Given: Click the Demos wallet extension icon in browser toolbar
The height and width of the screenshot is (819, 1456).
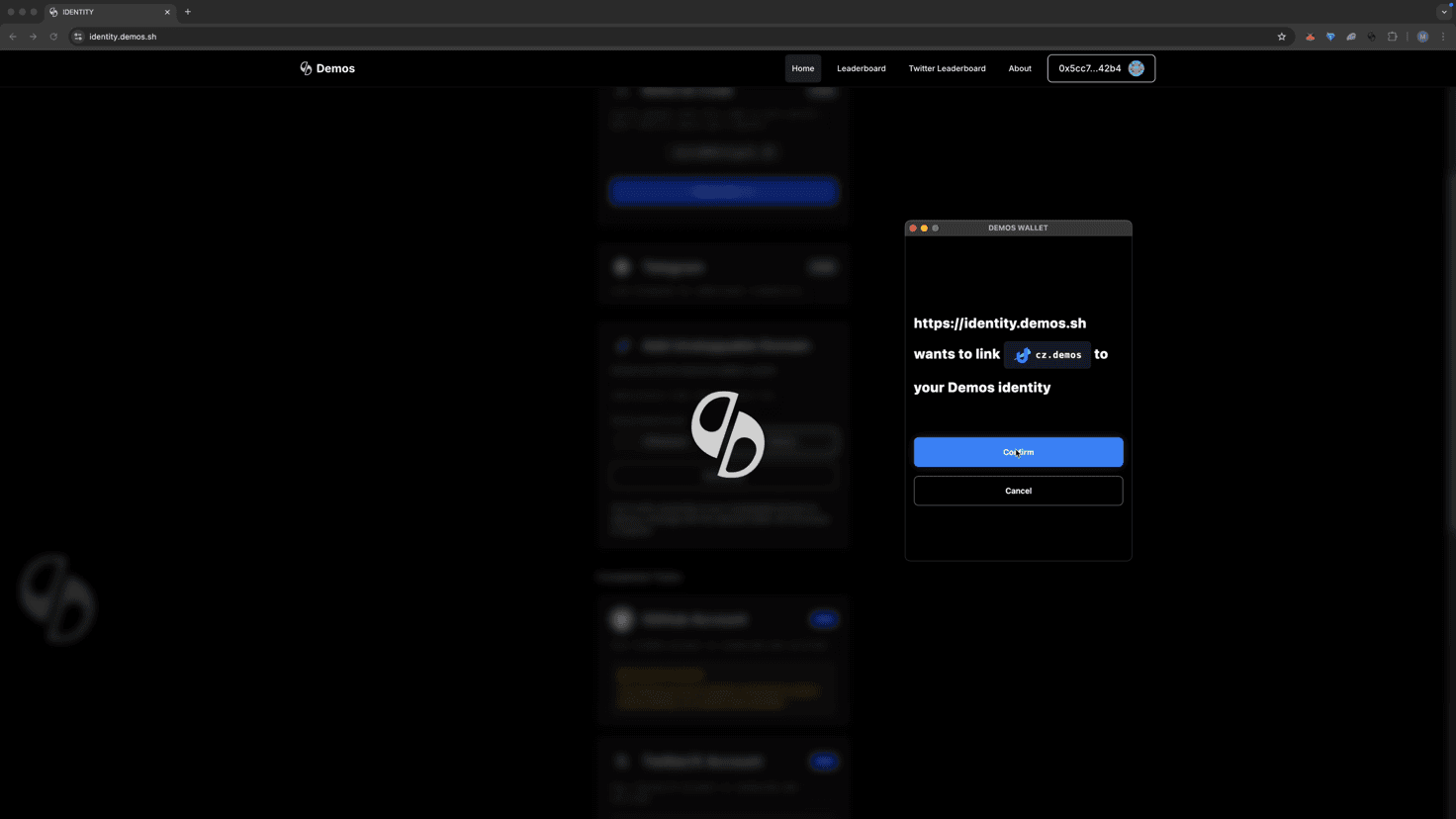Looking at the screenshot, I should pyautogui.click(x=1372, y=36).
